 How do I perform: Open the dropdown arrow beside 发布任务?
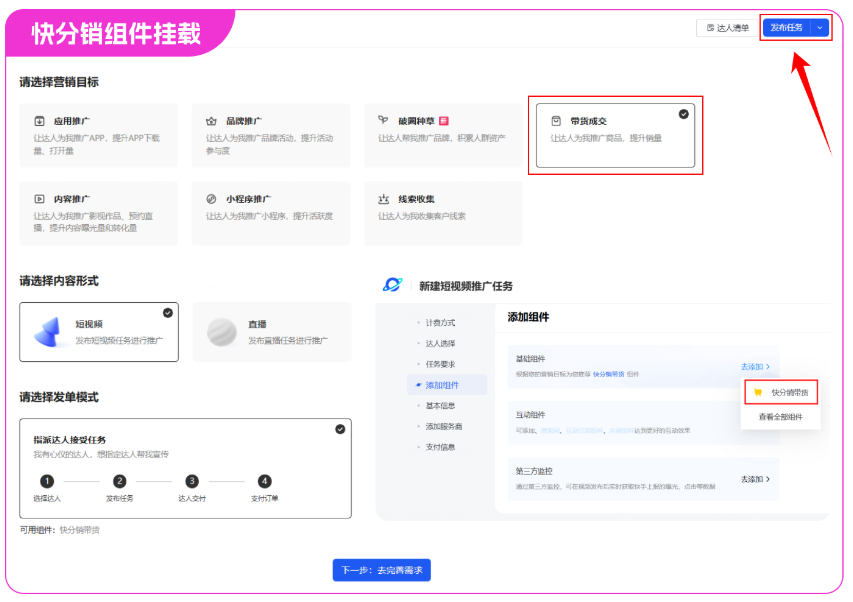pos(820,27)
